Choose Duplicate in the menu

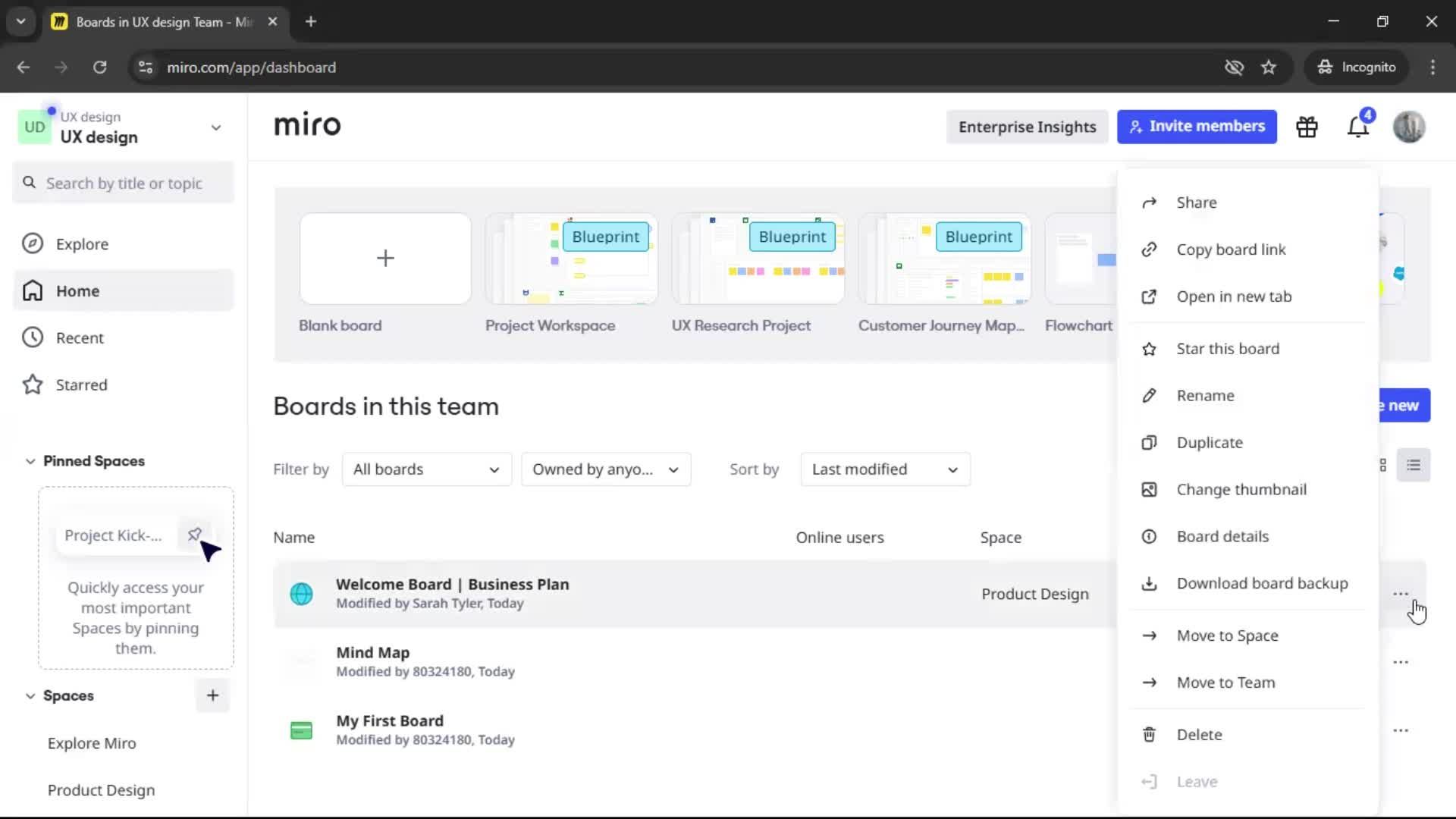(1247, 443)
